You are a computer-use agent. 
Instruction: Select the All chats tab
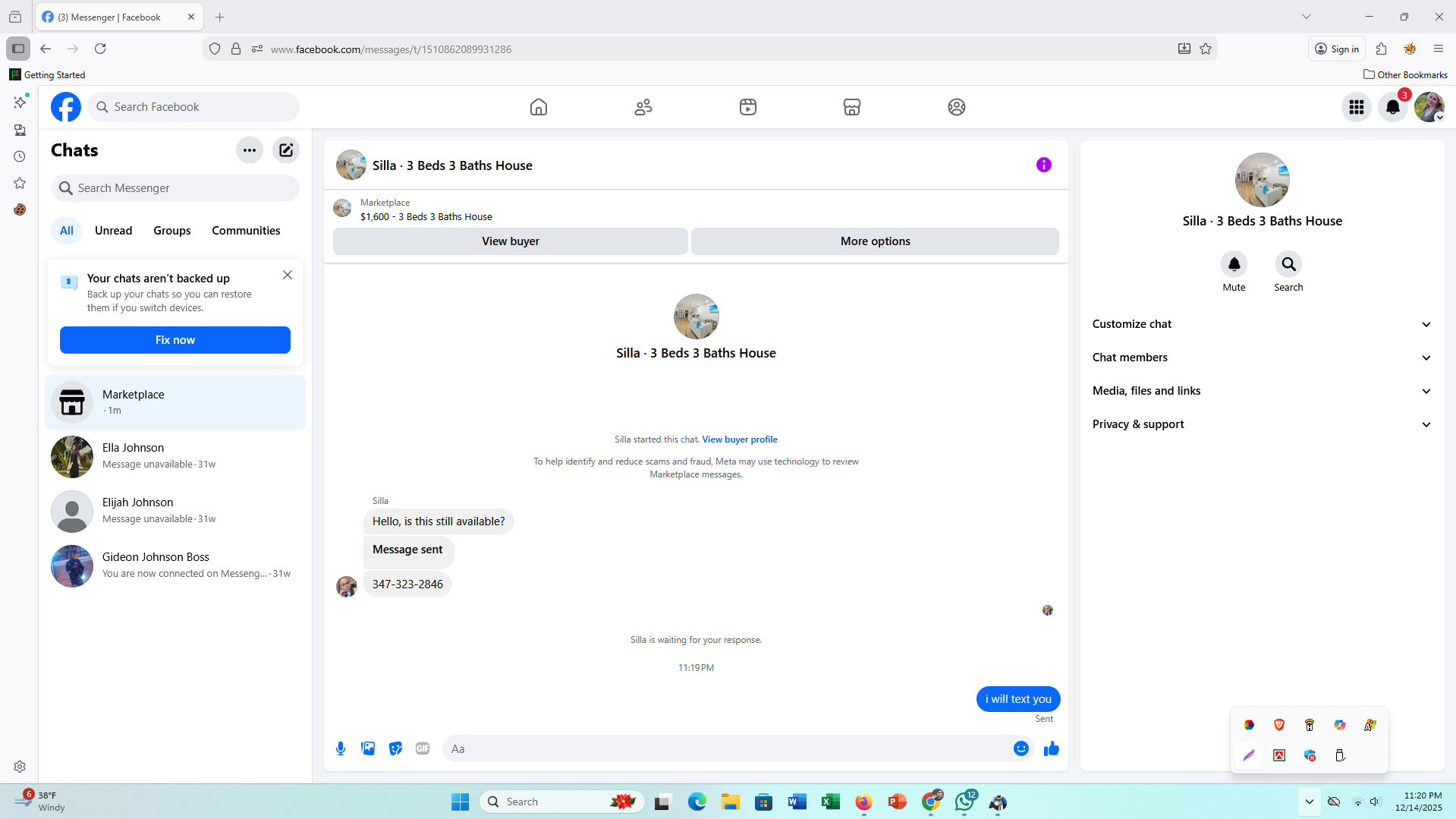point(67,231)
